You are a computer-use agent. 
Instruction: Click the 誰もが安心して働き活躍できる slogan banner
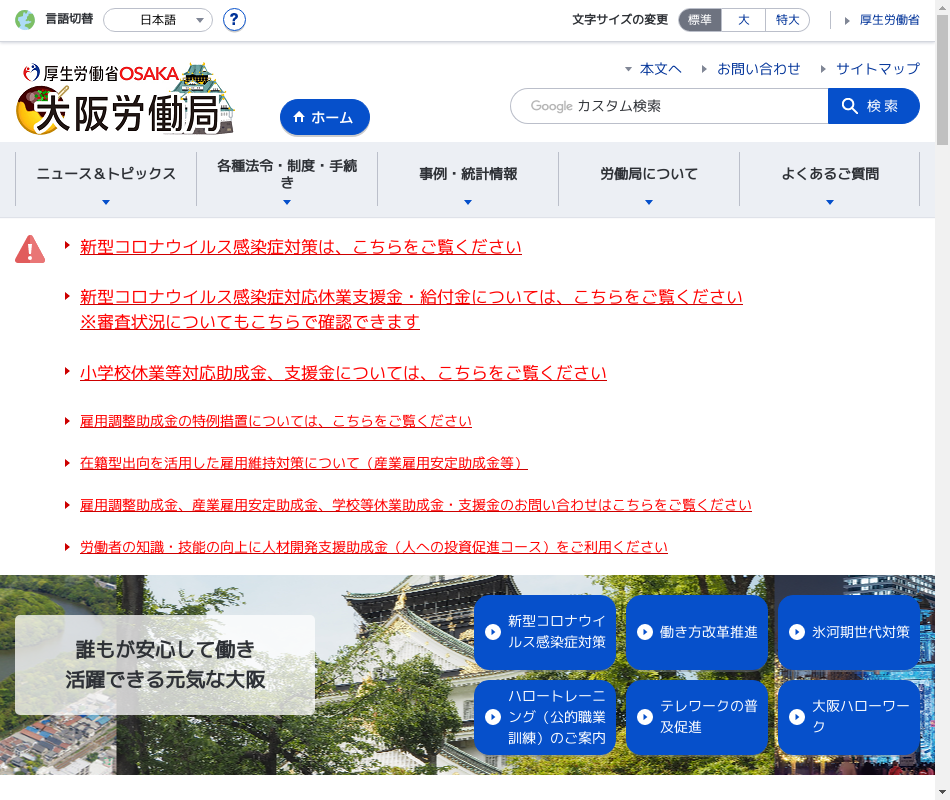165,665
